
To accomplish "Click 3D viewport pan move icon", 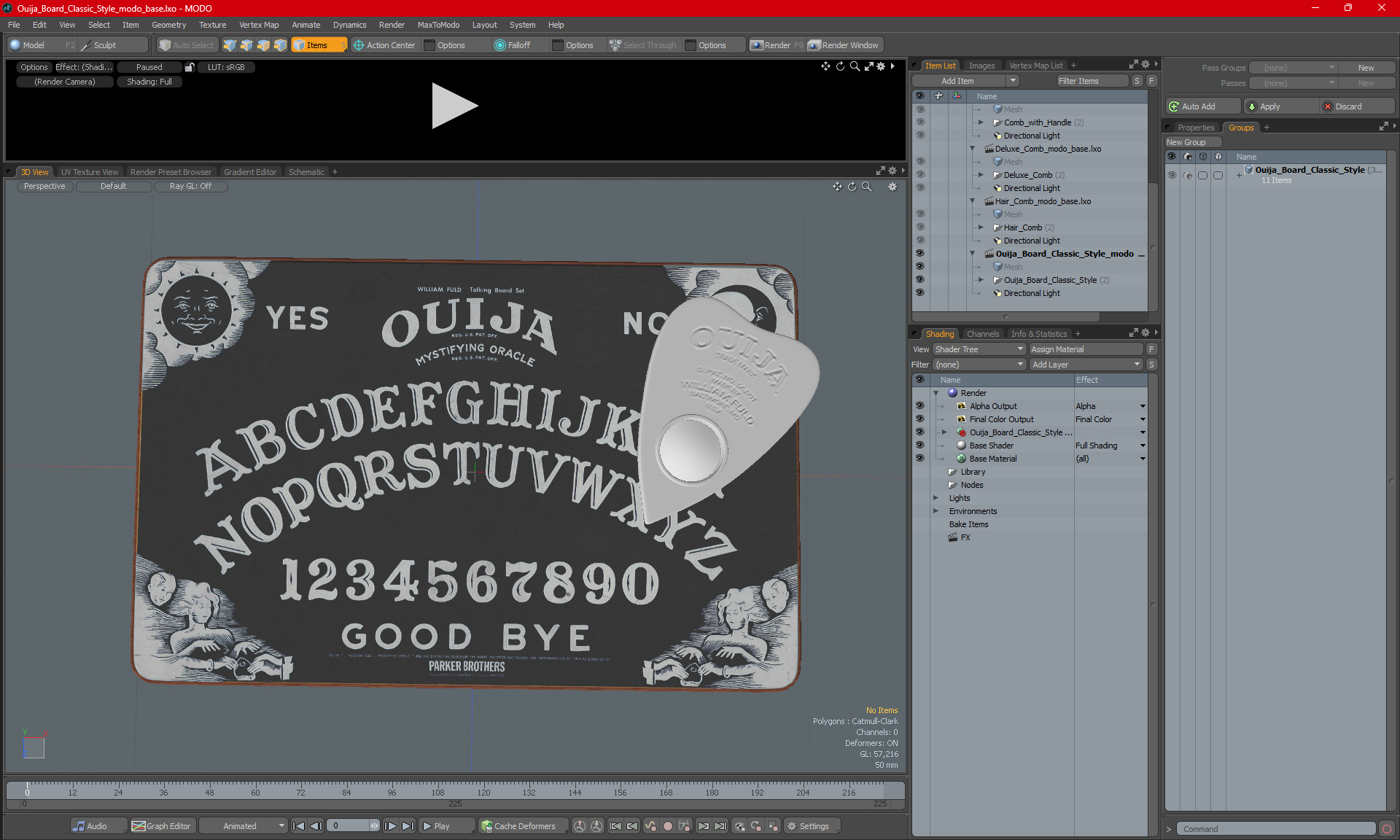I will [837, 187].
